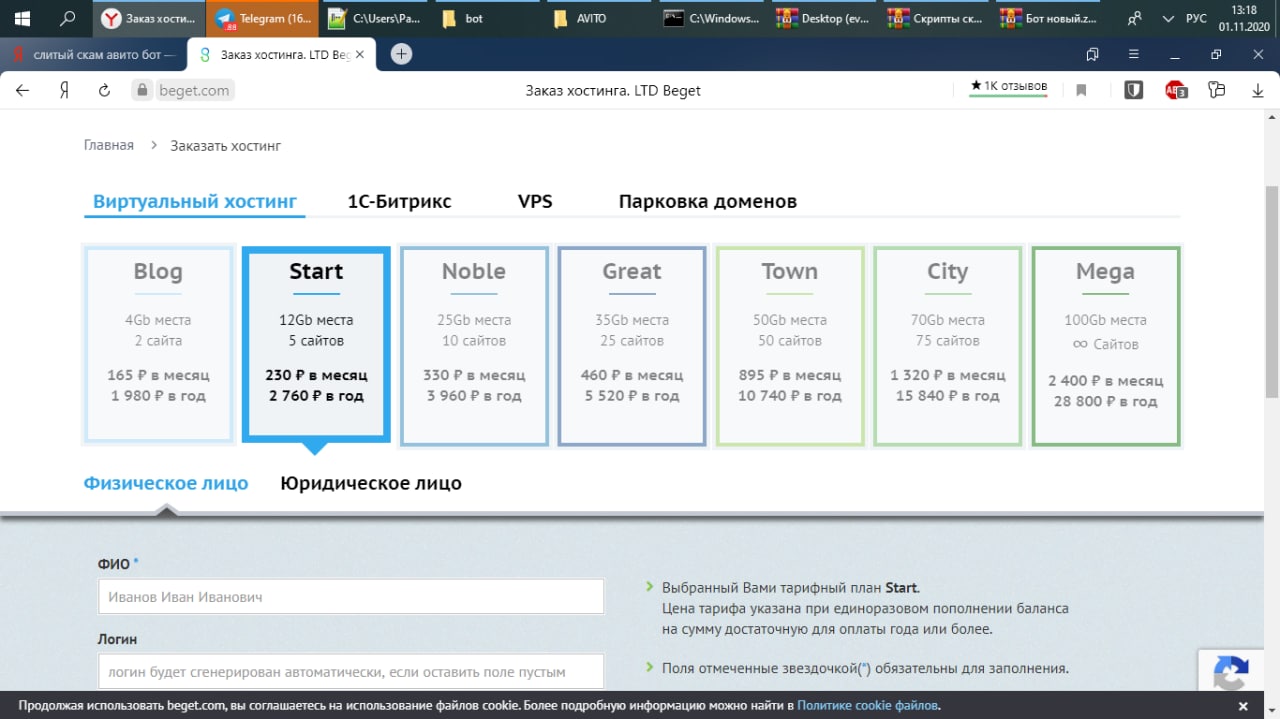Viewport: 1280px width, 719px height.
Task: Open browser downloads arrow icon
Action: click(1258, 90)
